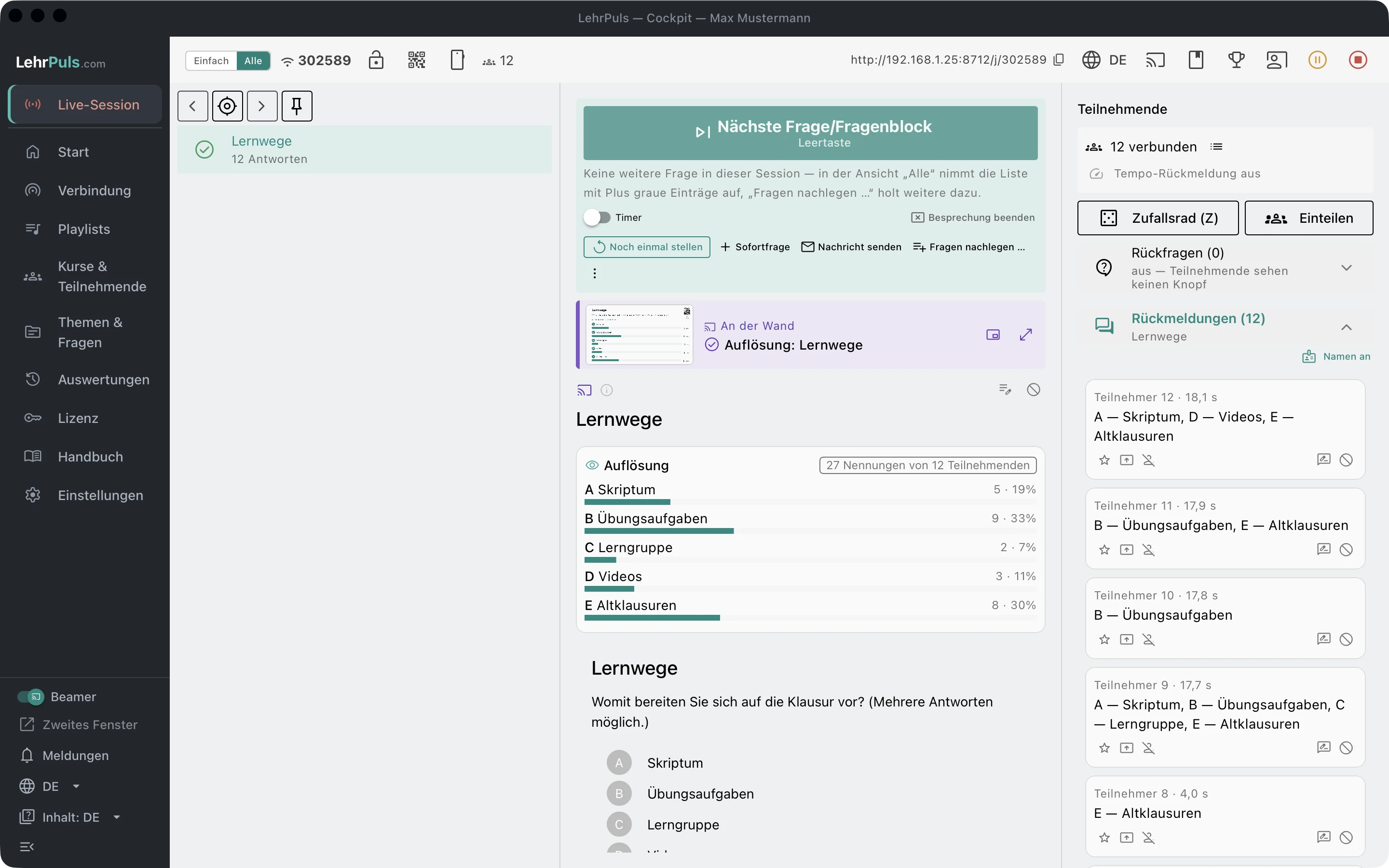
Task: Open the Zufallsrad (Z) button
Action: (1157, 218)
